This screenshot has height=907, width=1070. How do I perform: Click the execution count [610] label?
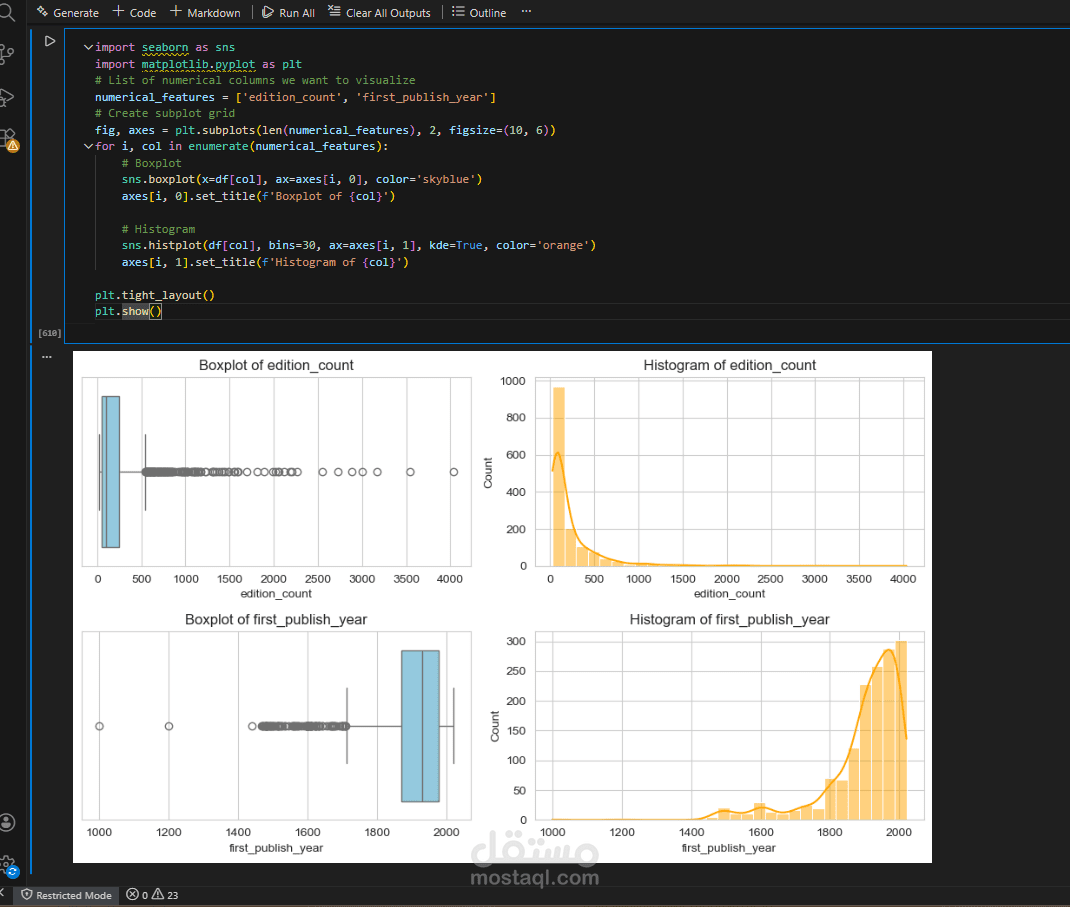coord(50,333)
